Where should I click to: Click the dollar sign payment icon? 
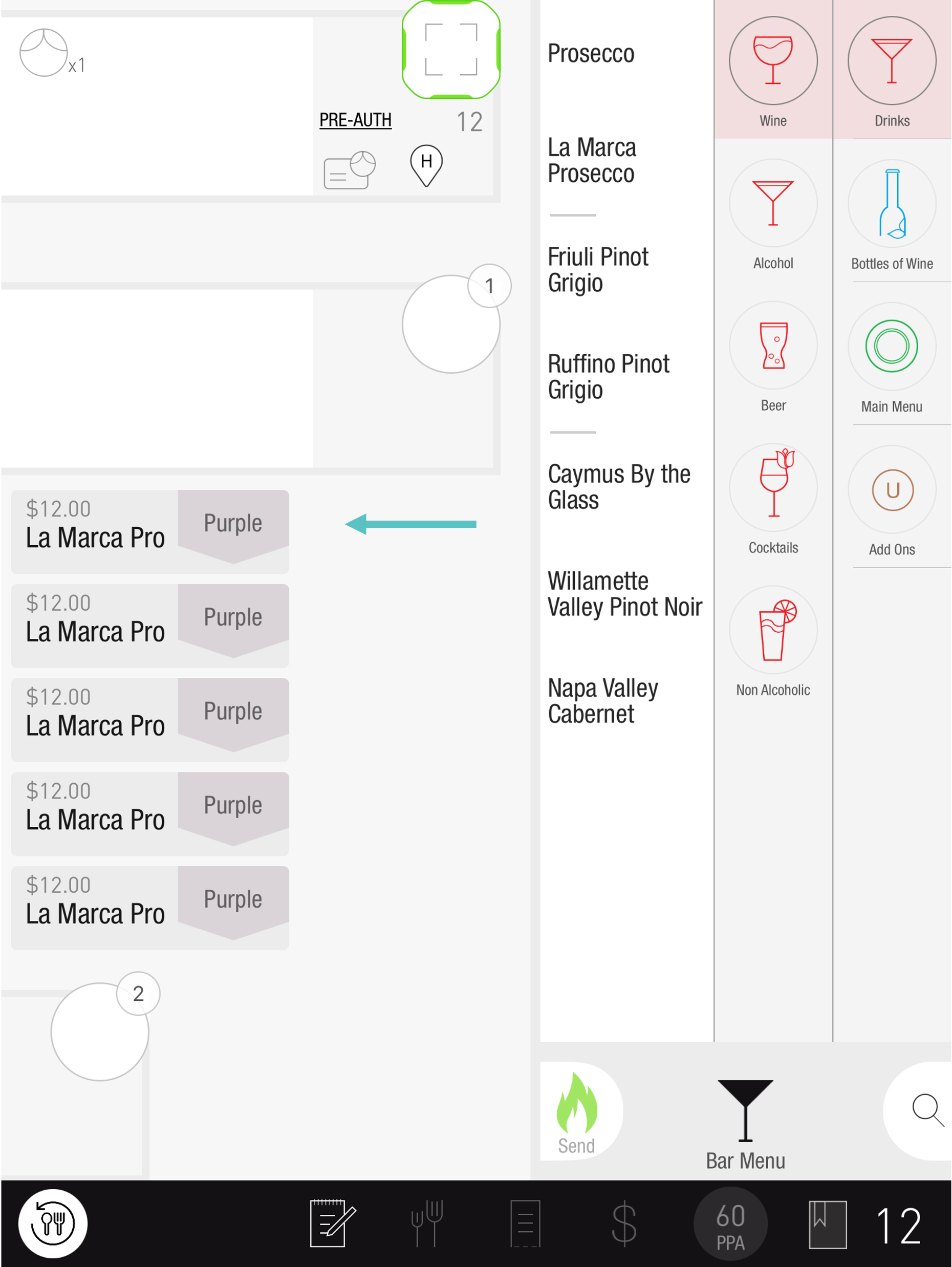[623, 1223]
